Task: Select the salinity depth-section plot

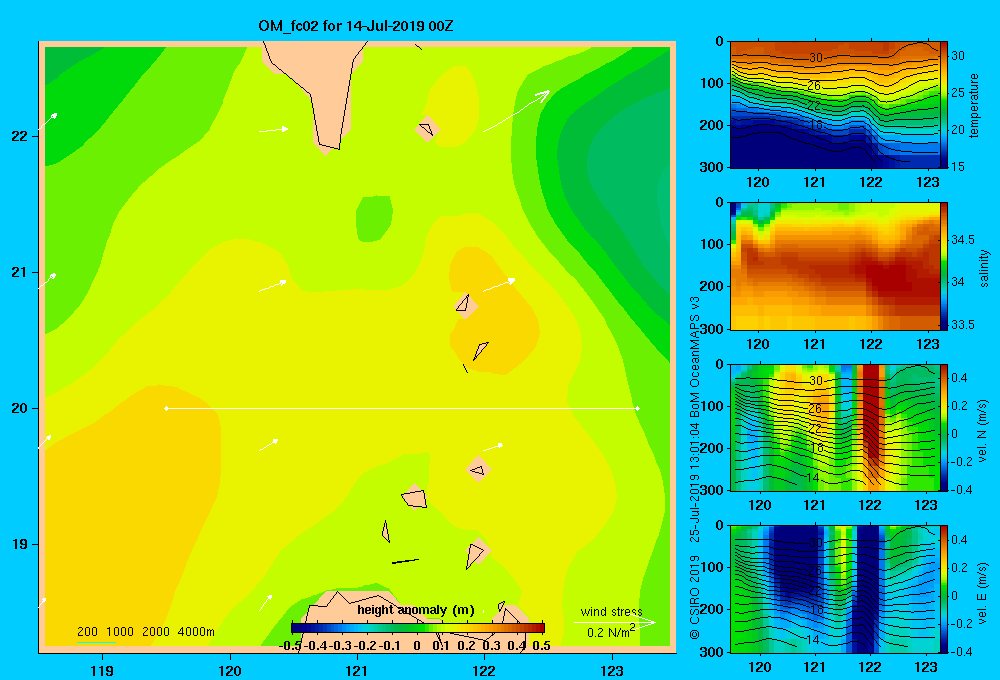Action: (835, 266)
